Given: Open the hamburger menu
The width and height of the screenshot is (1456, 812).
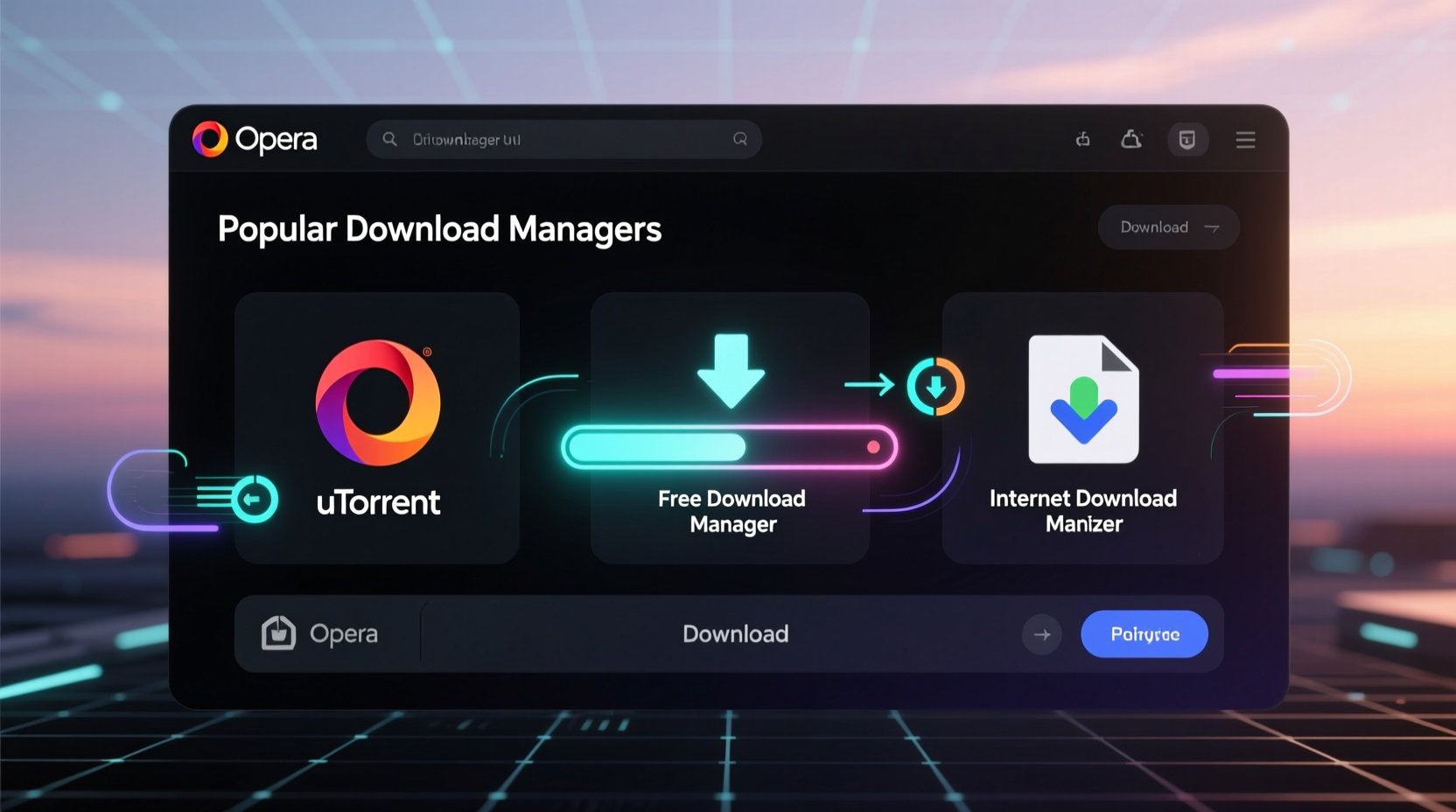Looking at the screenshot, I should tap(1246, 140).
